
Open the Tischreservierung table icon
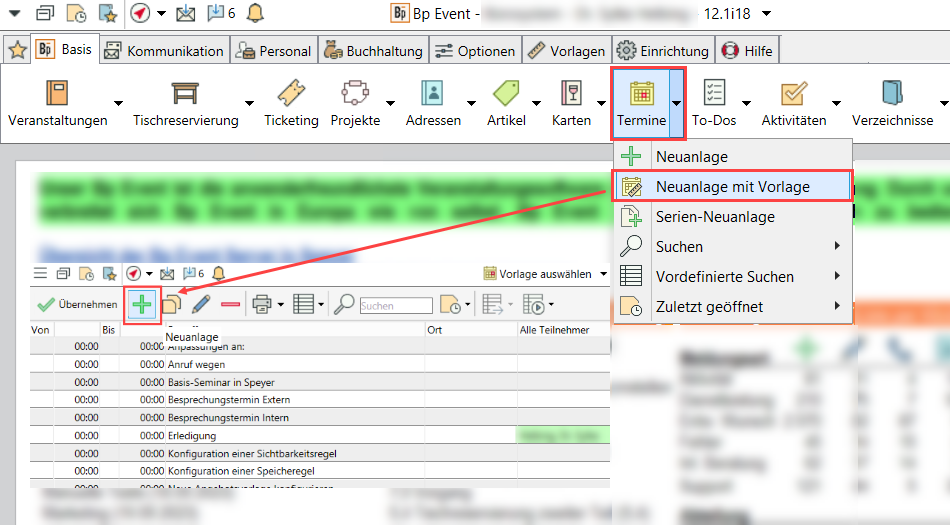click(185, 94)
